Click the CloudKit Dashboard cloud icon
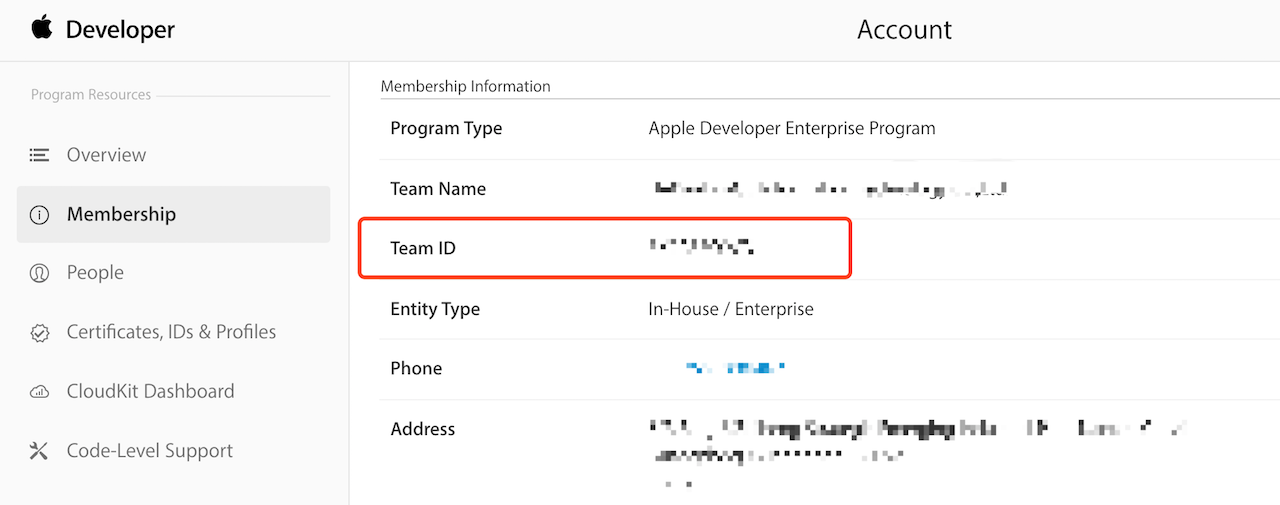1280x505 pixels. click(x=39, y=391)
